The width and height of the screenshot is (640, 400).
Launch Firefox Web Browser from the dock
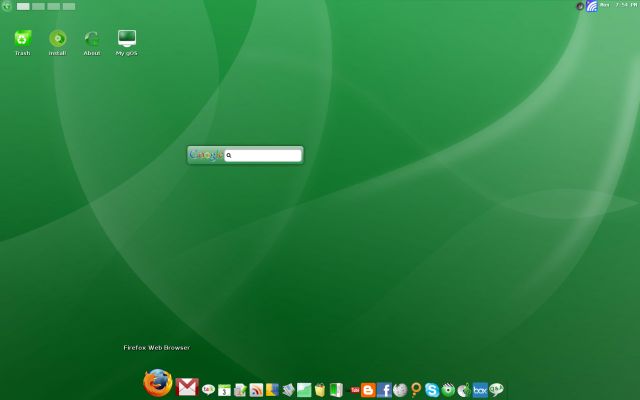coord(158,383)
